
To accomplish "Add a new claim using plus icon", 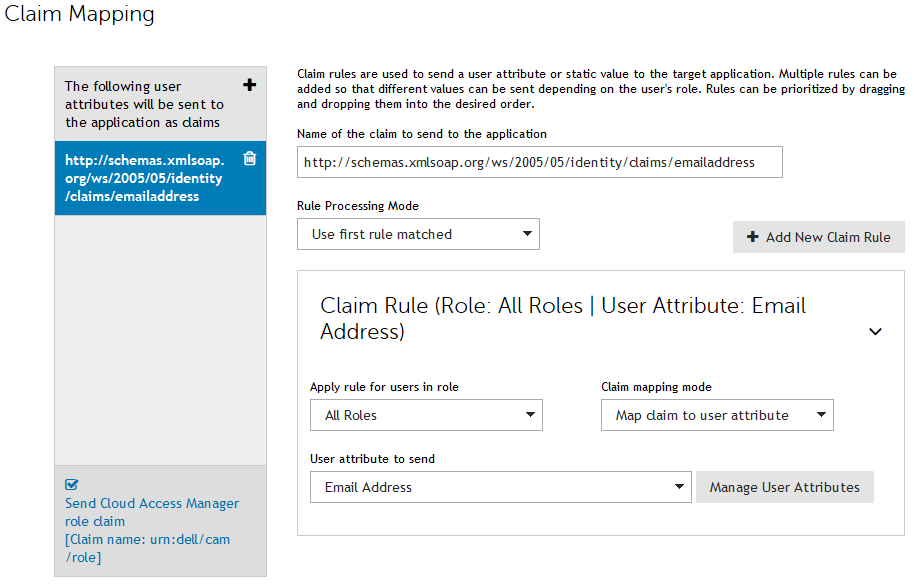I will pyautogui.click(x=250, y=85).
